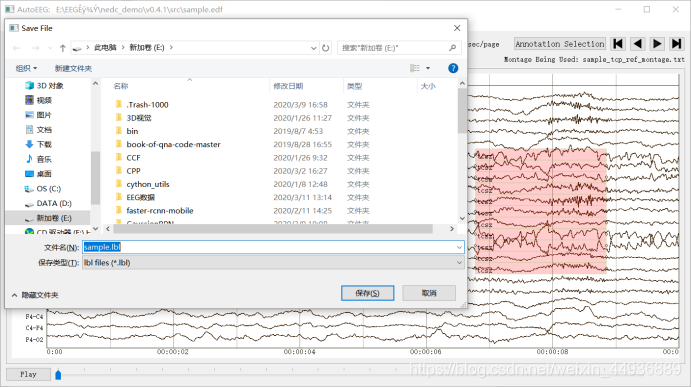
Task: Click the search magnifier icon
Action: [453, 48]
